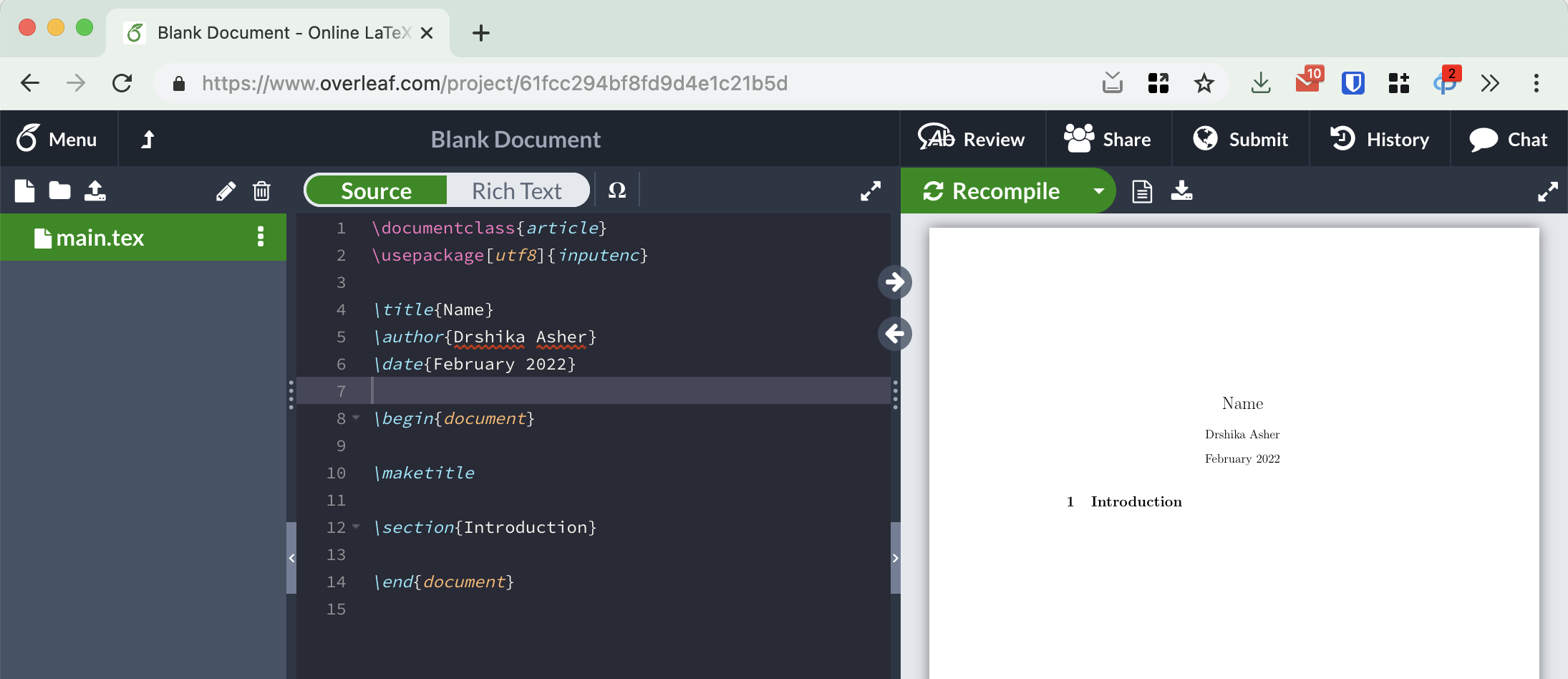This screenshot has width=1568, height=679.
Task: Open the symbol palette omega icon
Action: click(616, 191)
